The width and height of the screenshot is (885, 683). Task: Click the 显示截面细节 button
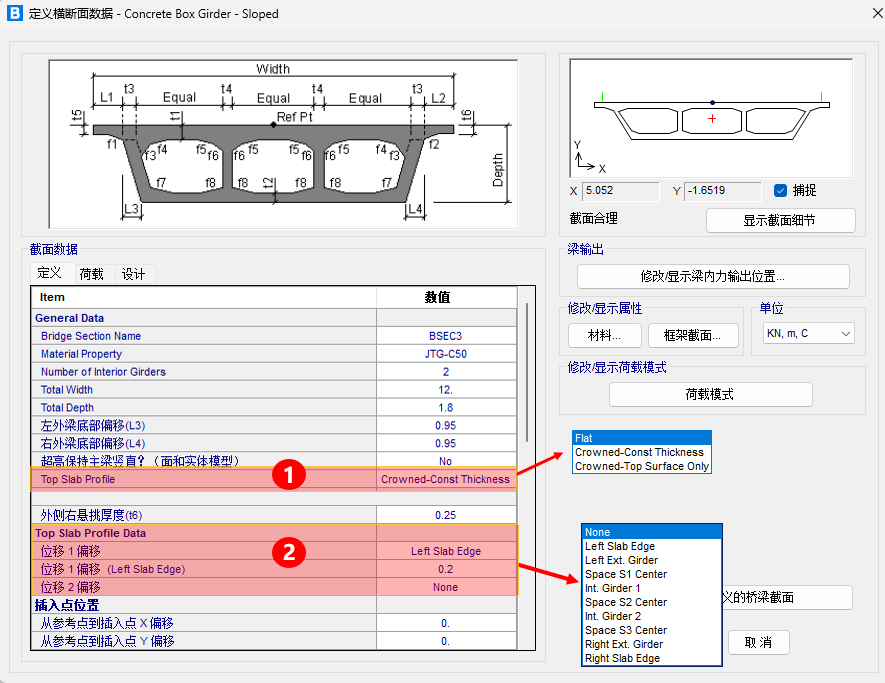pos(780,220)
